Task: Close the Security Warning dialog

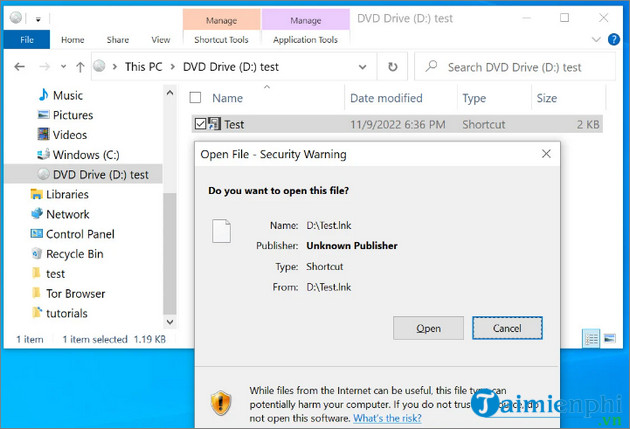Action: (546, 154)
